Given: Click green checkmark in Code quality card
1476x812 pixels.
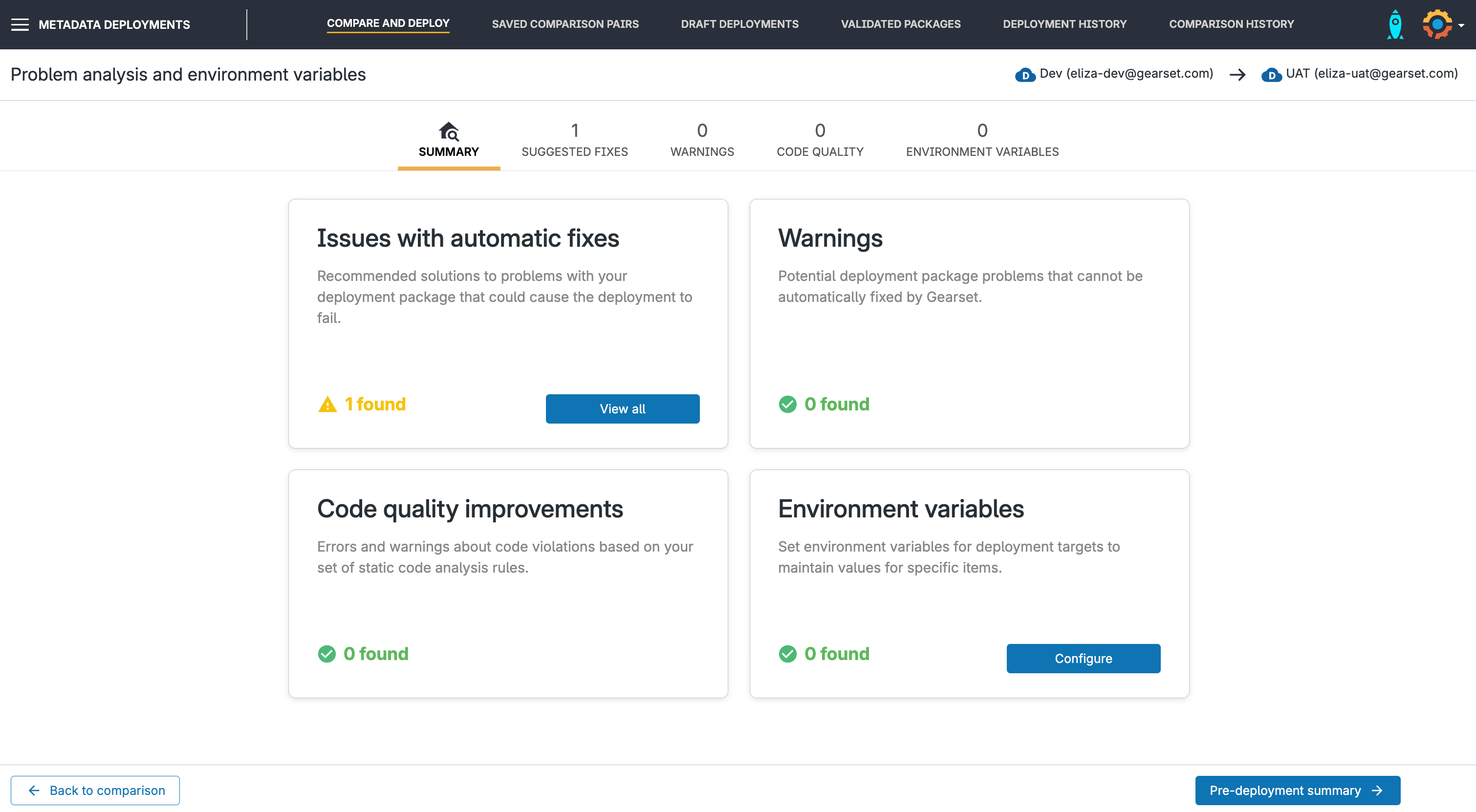Looking at the screenshot, I should [x=326, y=654].
